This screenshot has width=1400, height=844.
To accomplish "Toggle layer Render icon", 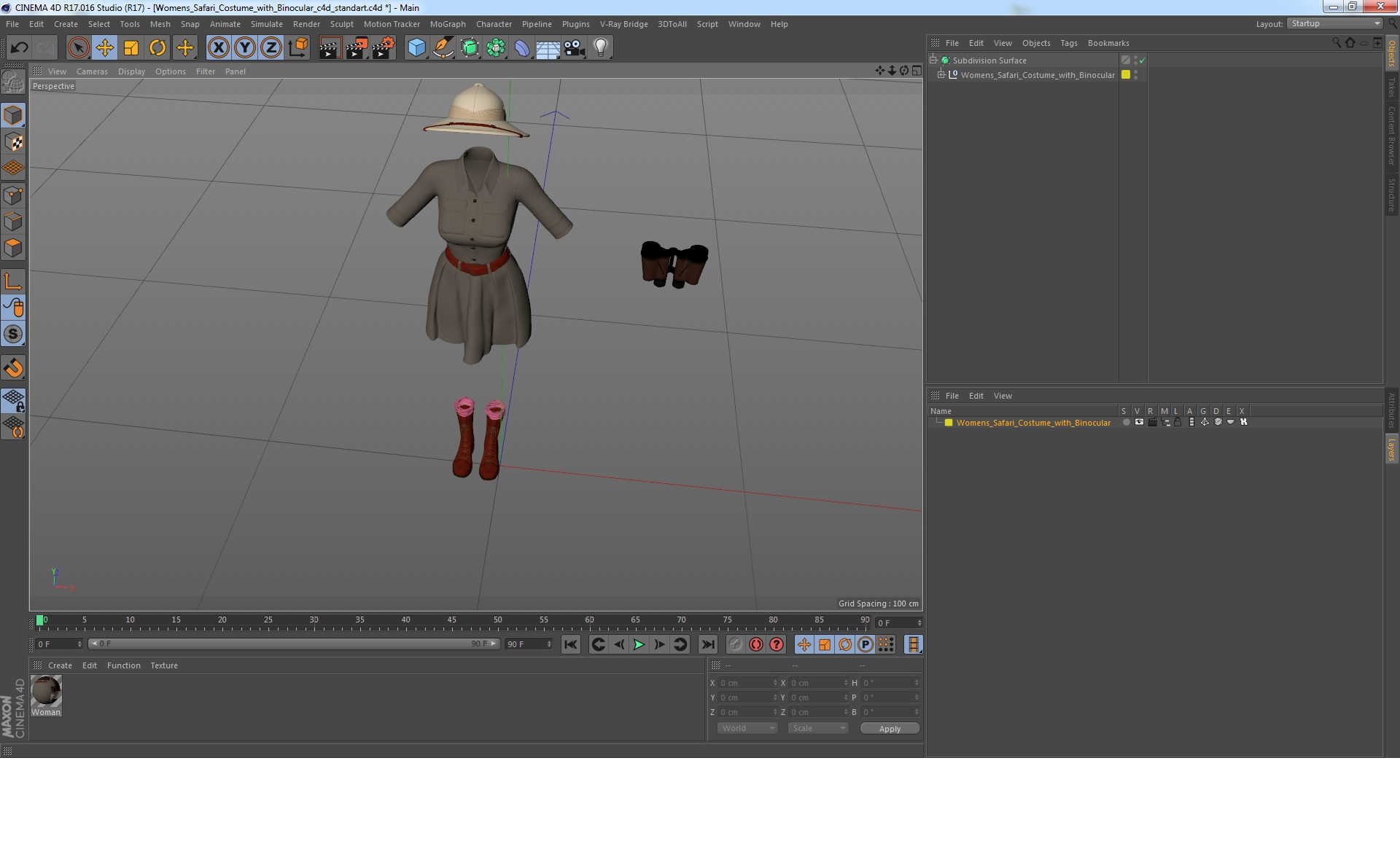I will click(1152, 423).
